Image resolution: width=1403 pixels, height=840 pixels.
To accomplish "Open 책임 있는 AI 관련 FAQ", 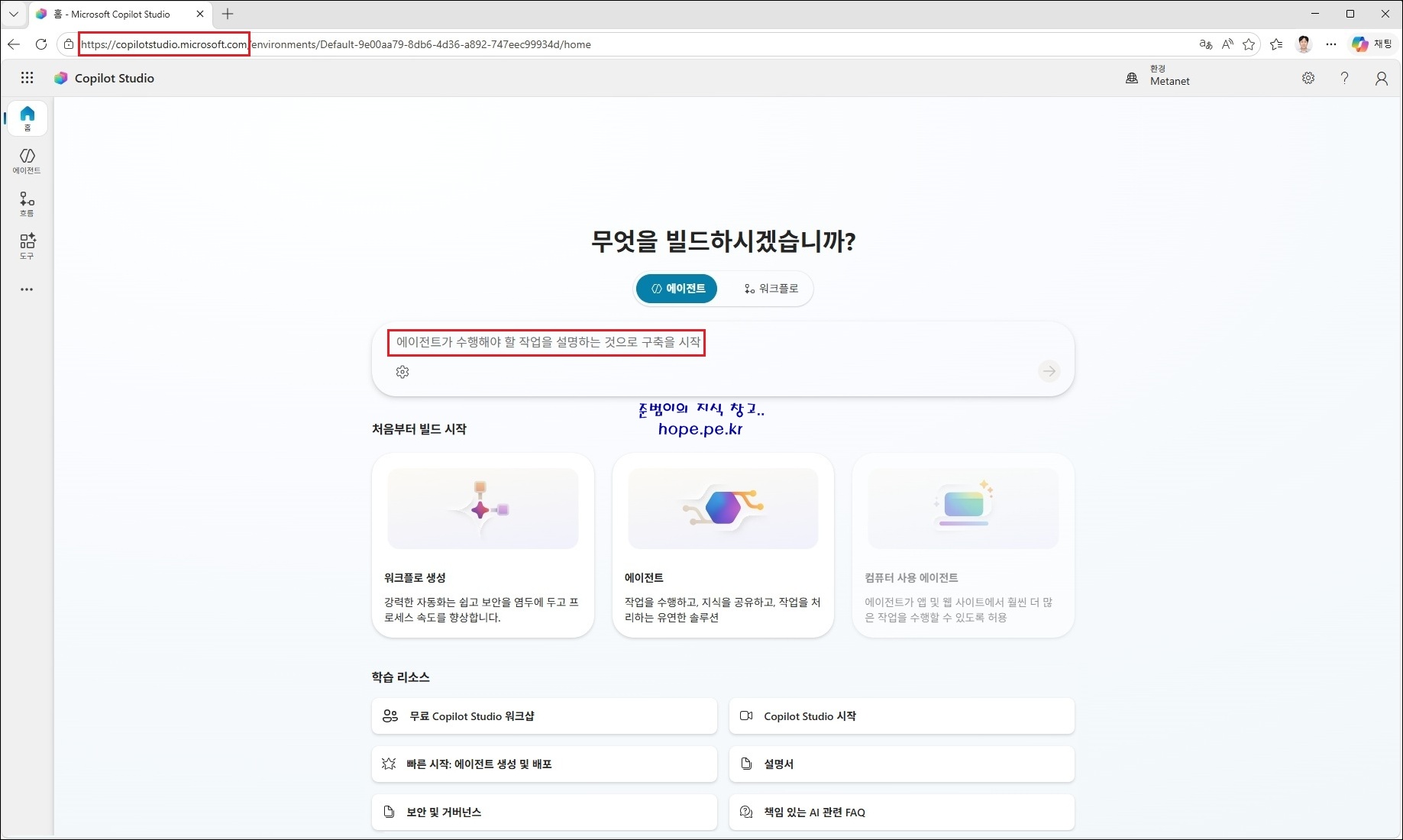I will tap(902, 813).
